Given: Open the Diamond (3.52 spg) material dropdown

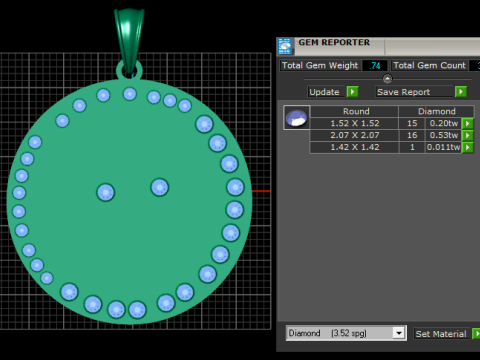Looking at the screenshot, I should [398, 333].
